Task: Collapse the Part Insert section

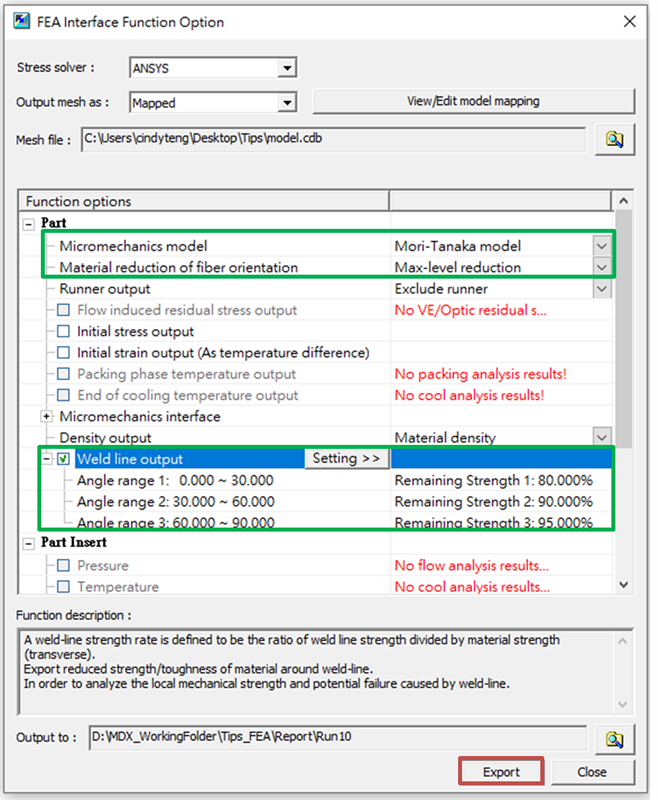Action: pos(28,543)
